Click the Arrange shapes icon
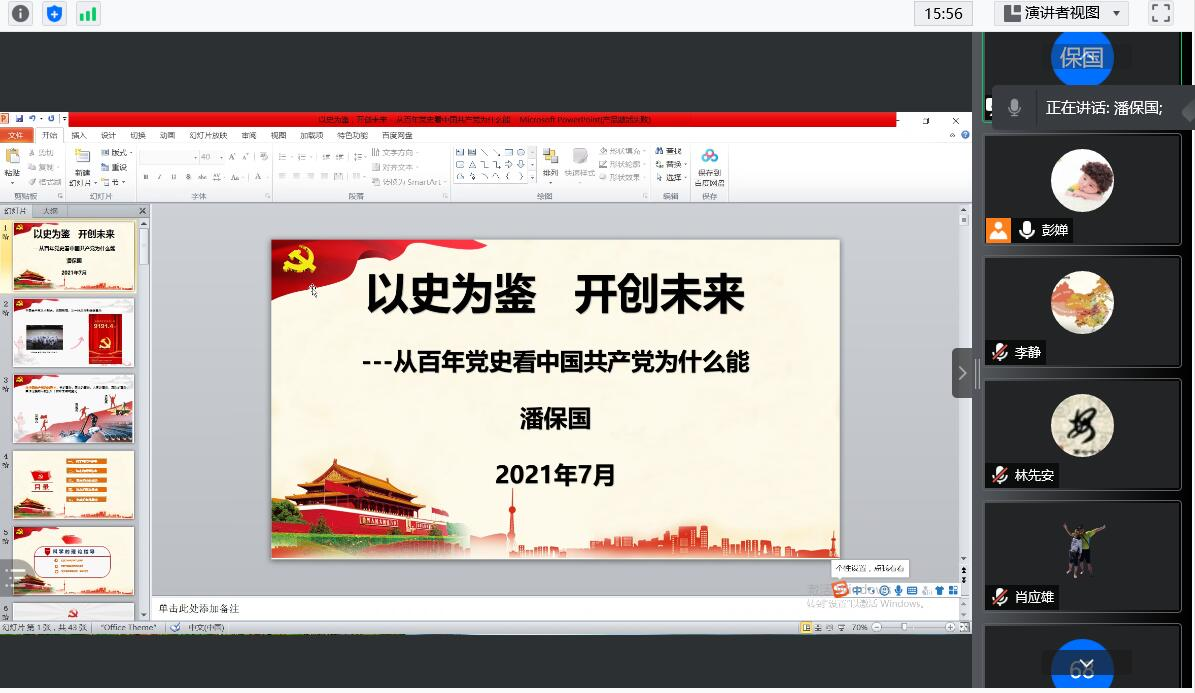1195x693 pixels. click(550, 163)
